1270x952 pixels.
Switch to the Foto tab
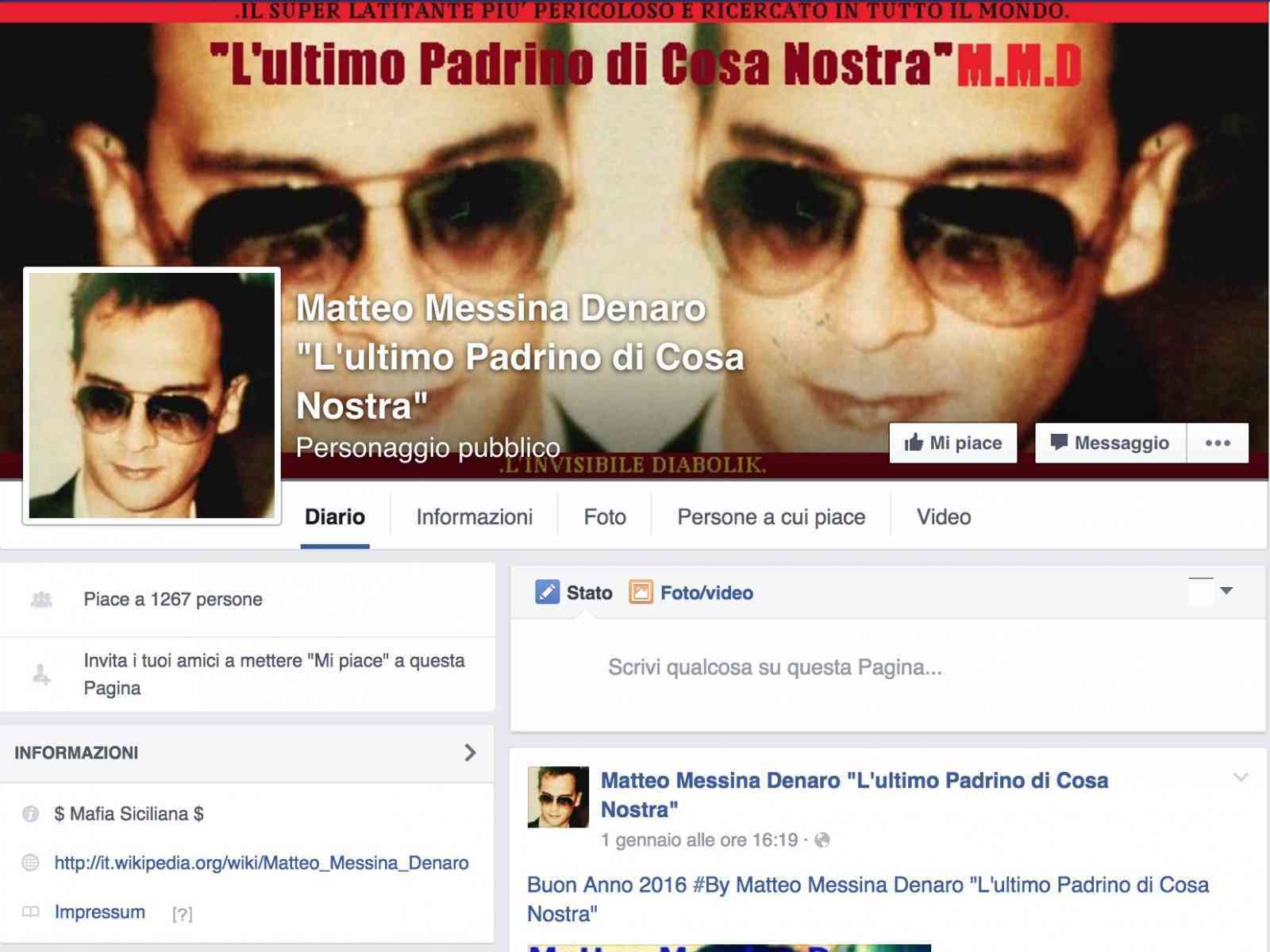(x=604, y=516)
